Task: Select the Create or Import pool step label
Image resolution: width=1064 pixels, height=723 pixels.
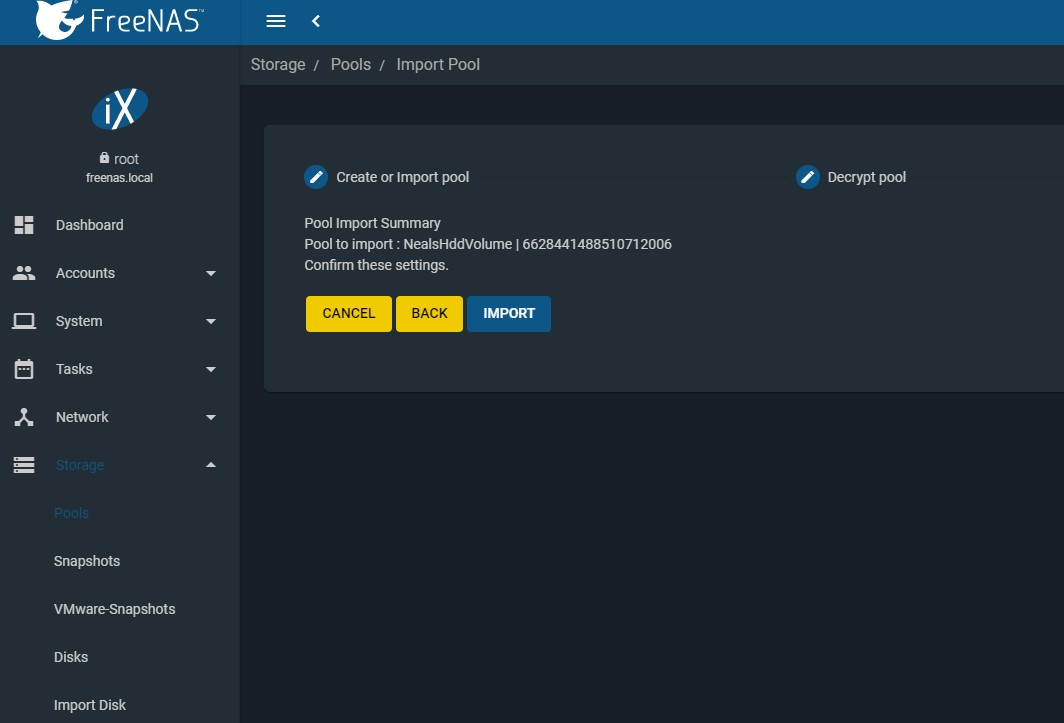Action: tap(402, 177)
